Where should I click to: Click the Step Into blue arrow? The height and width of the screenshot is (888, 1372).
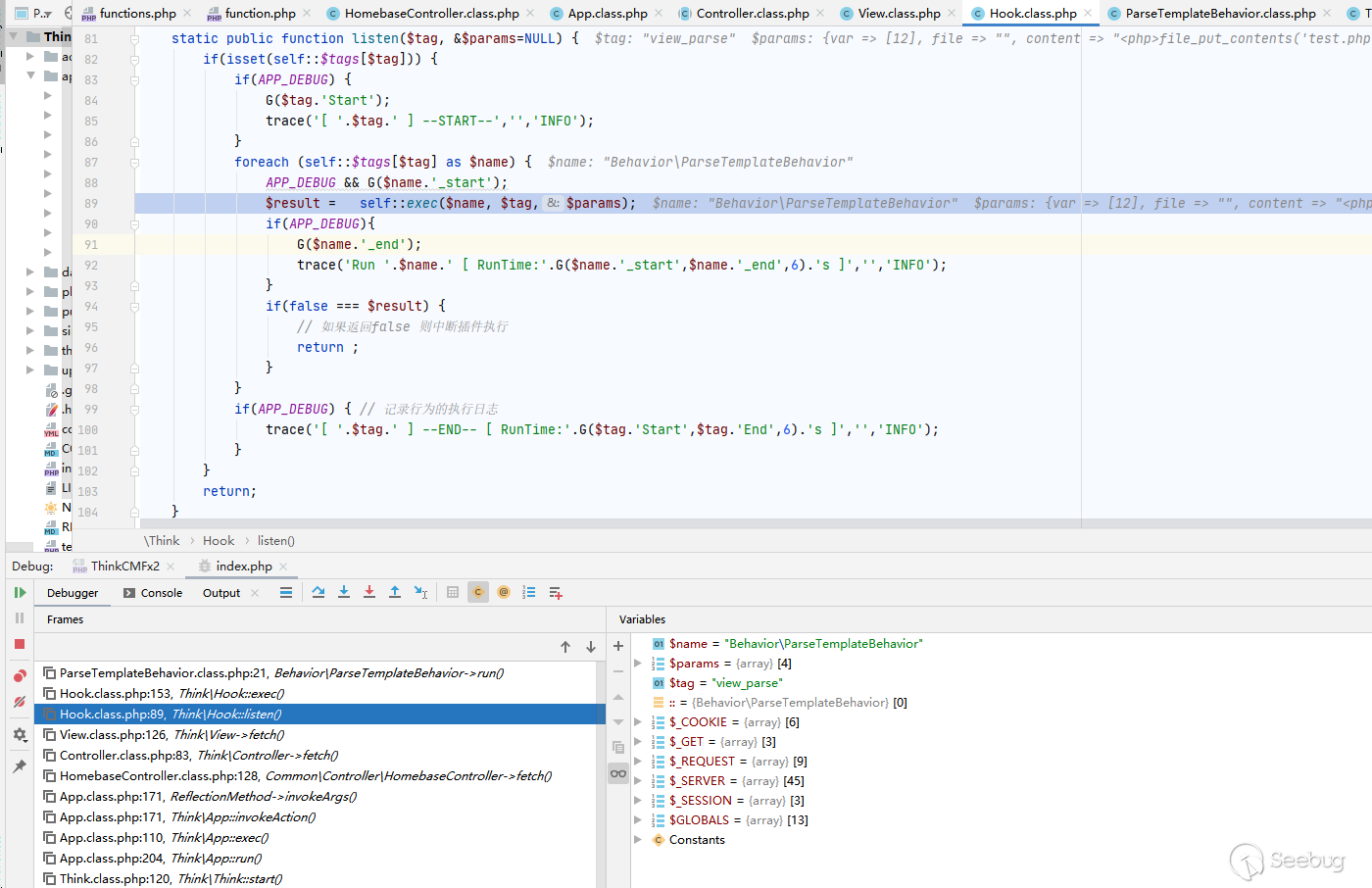[344, 593]
